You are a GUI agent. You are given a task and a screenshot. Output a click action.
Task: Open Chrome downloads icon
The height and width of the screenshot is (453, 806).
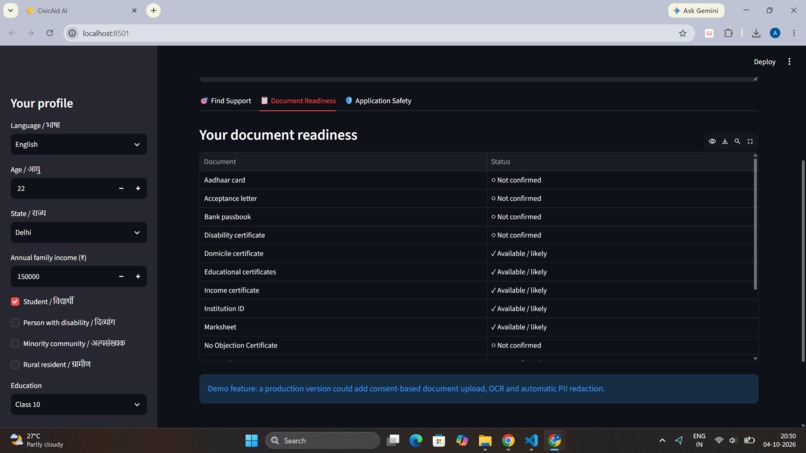[x=756, y=33]
